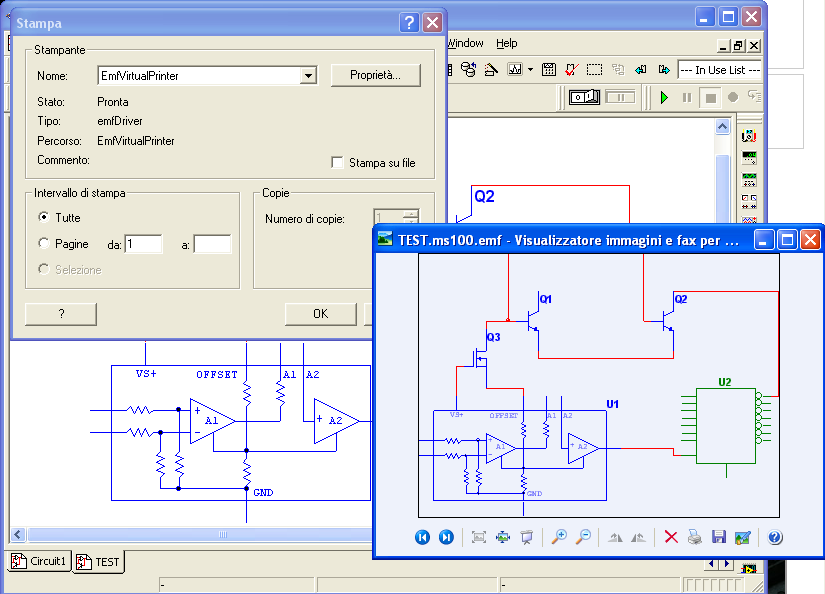The width and height of the screenshot is (825, 594).
Task: Delete the image with the red X icon
Action: [671, 538]
